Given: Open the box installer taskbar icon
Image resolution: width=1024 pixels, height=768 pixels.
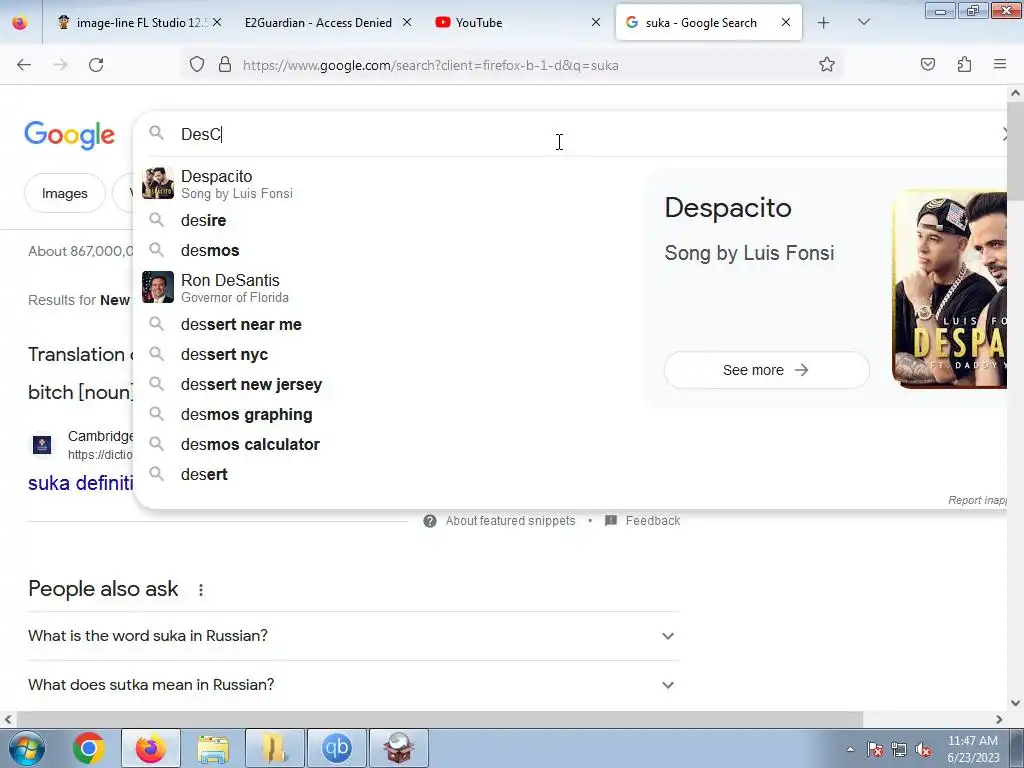Looking at the screenshot, I should (399, 748).
